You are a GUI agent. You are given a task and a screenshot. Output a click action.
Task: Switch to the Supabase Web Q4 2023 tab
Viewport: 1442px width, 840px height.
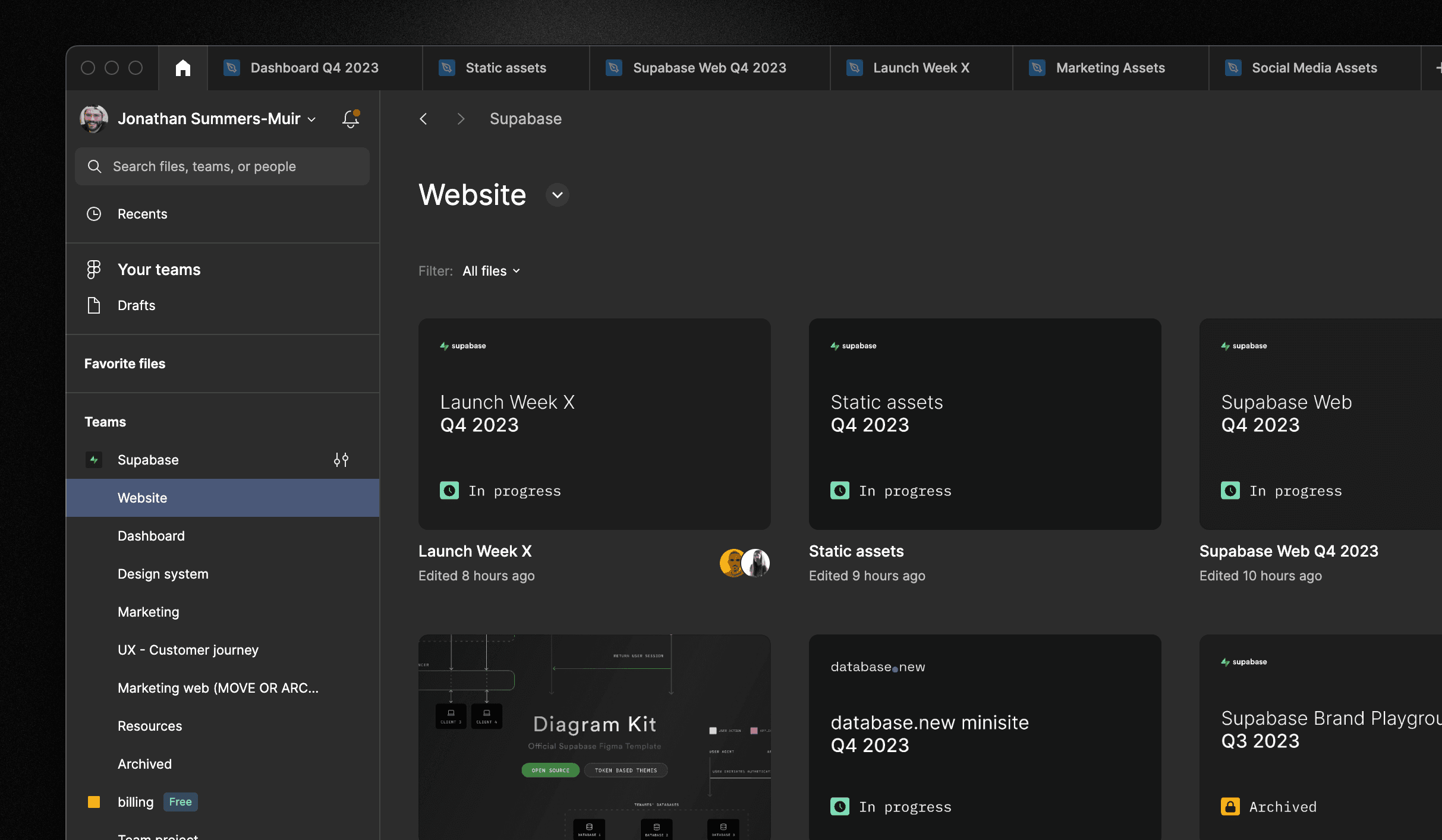click(710, 68)
